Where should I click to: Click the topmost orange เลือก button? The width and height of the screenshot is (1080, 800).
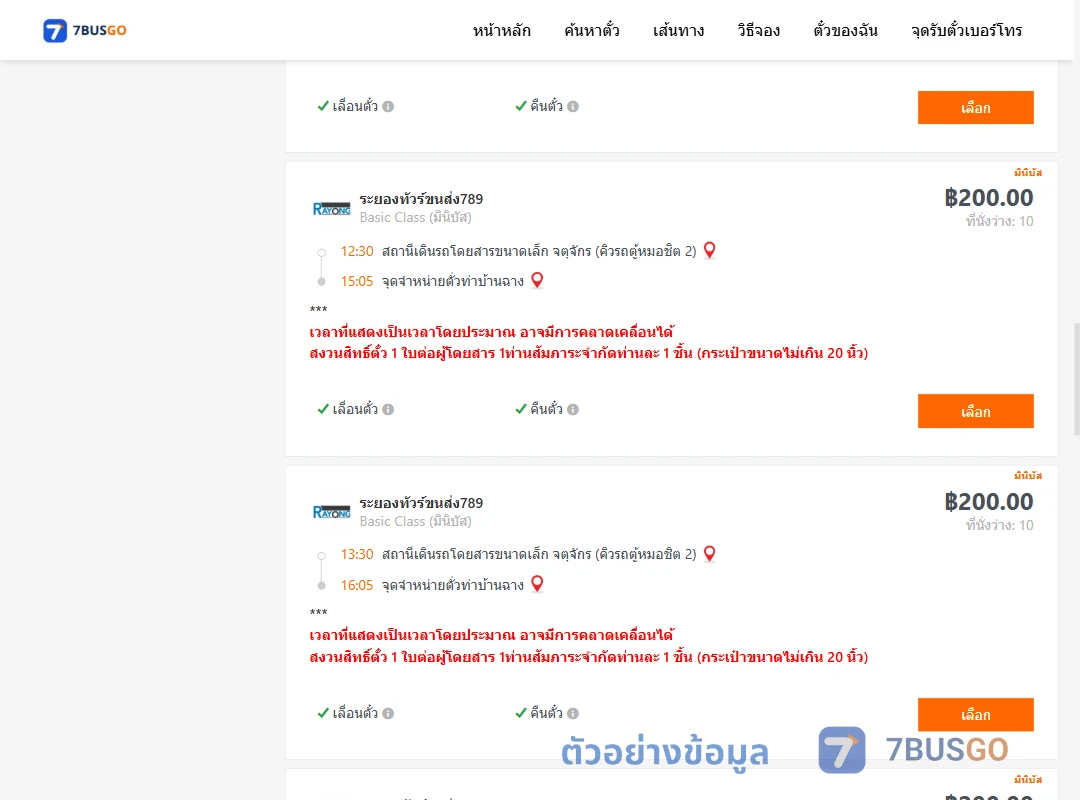pos(975,107)
